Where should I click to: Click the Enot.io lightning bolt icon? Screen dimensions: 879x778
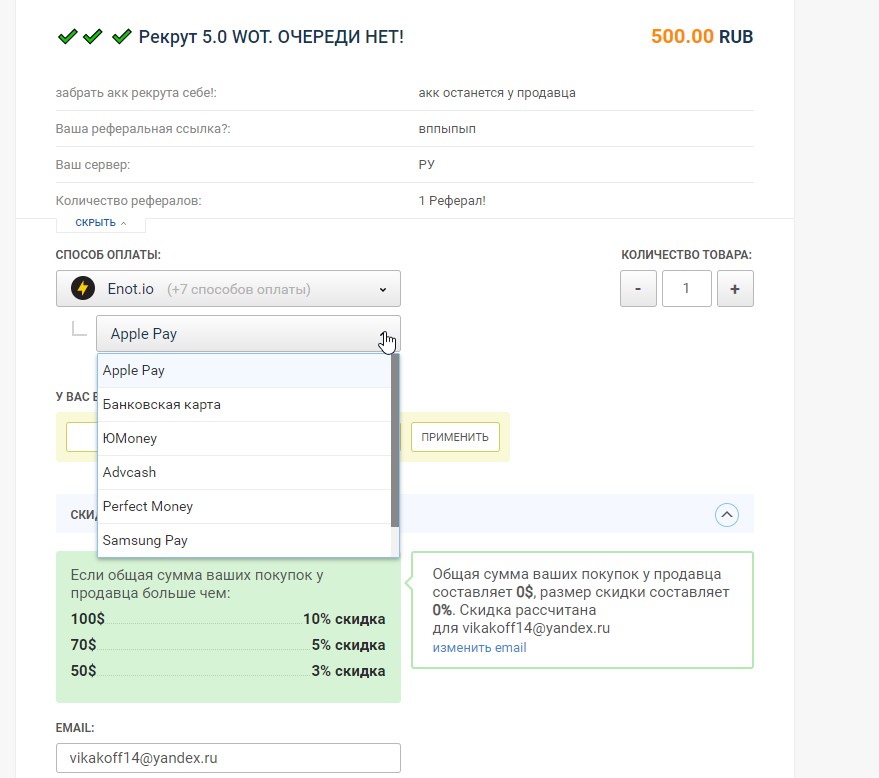pos(82,289)
